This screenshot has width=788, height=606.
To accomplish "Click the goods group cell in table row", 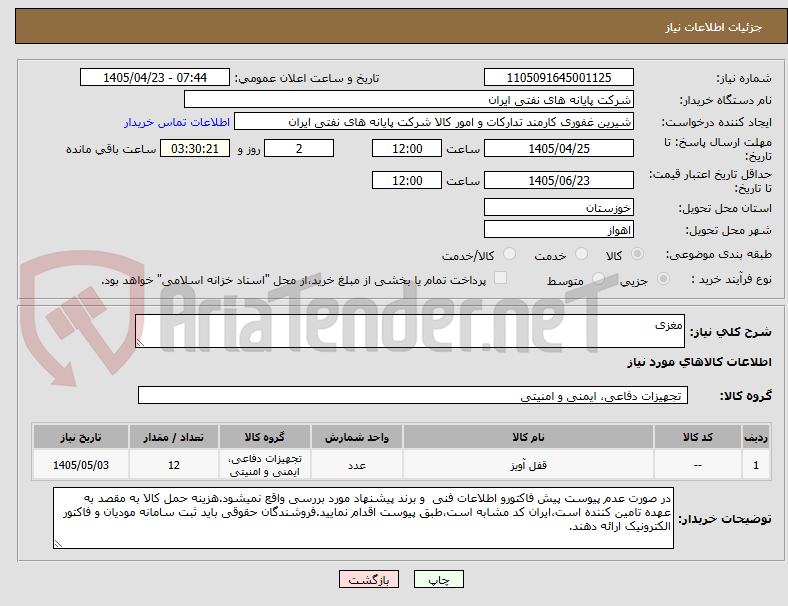I will pyautogui.click(x=265, y=465).
